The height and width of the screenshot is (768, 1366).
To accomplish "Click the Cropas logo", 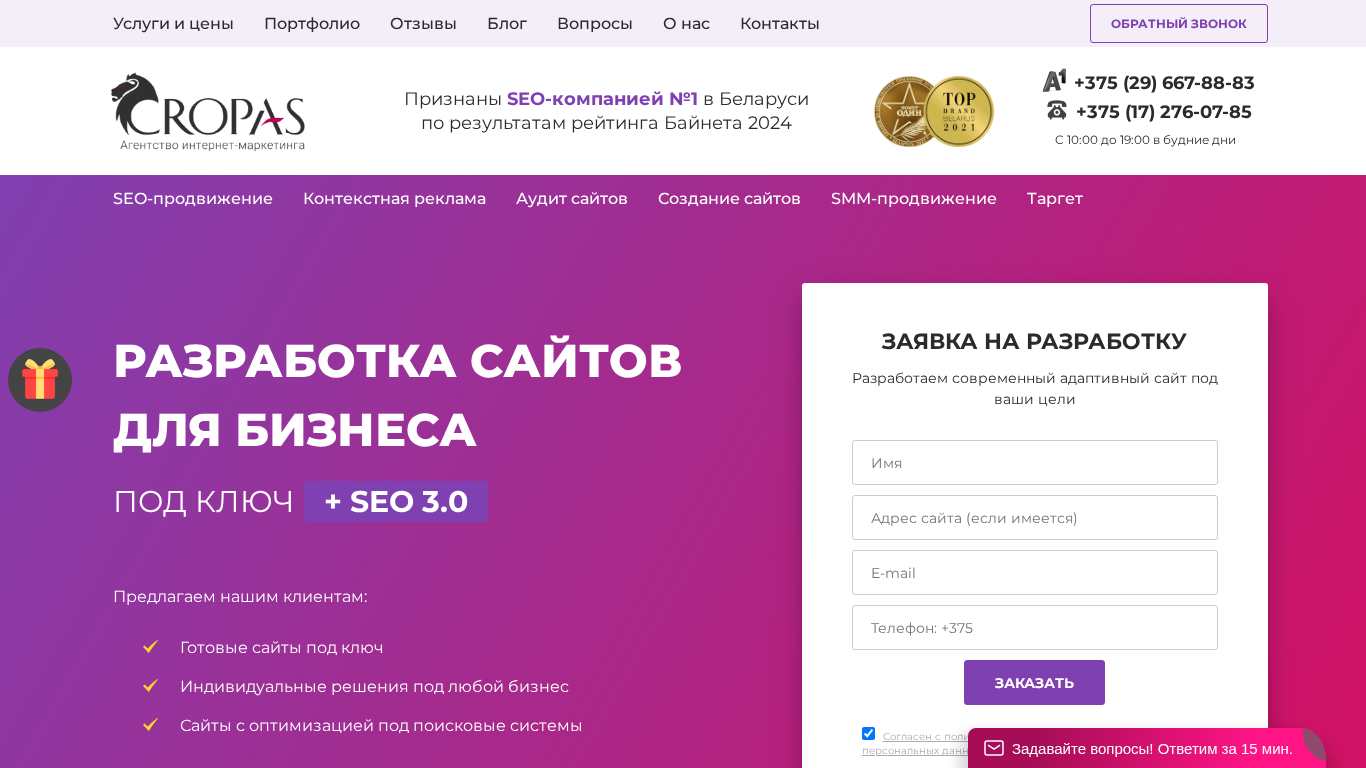I will (208, 111).
